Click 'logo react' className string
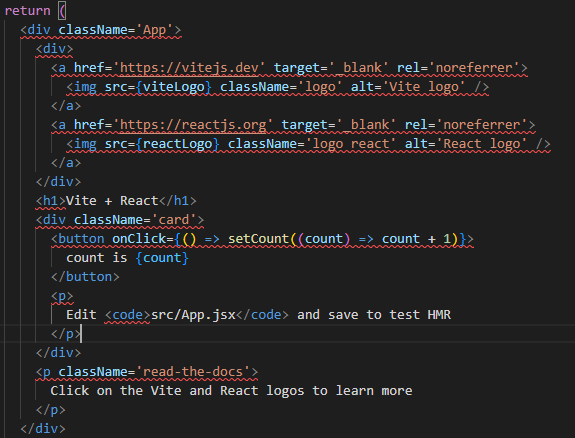Viewport: 575px width, 438px height. pyautogui.click(x=351, y=144)
